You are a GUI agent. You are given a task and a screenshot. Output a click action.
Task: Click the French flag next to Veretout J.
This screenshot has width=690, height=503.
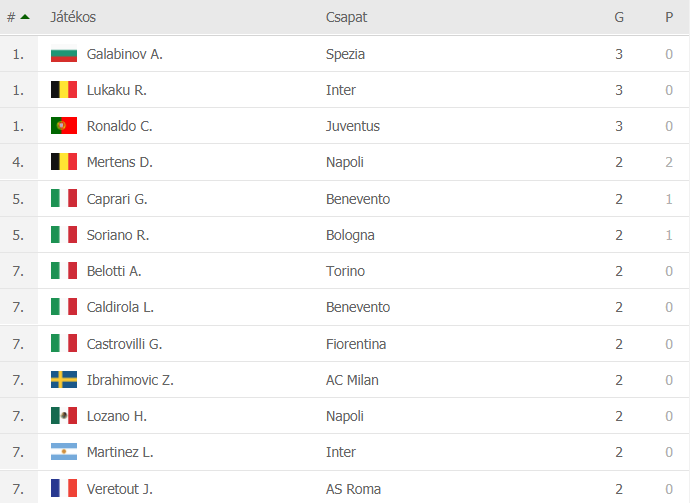click(x=64, y=488)
